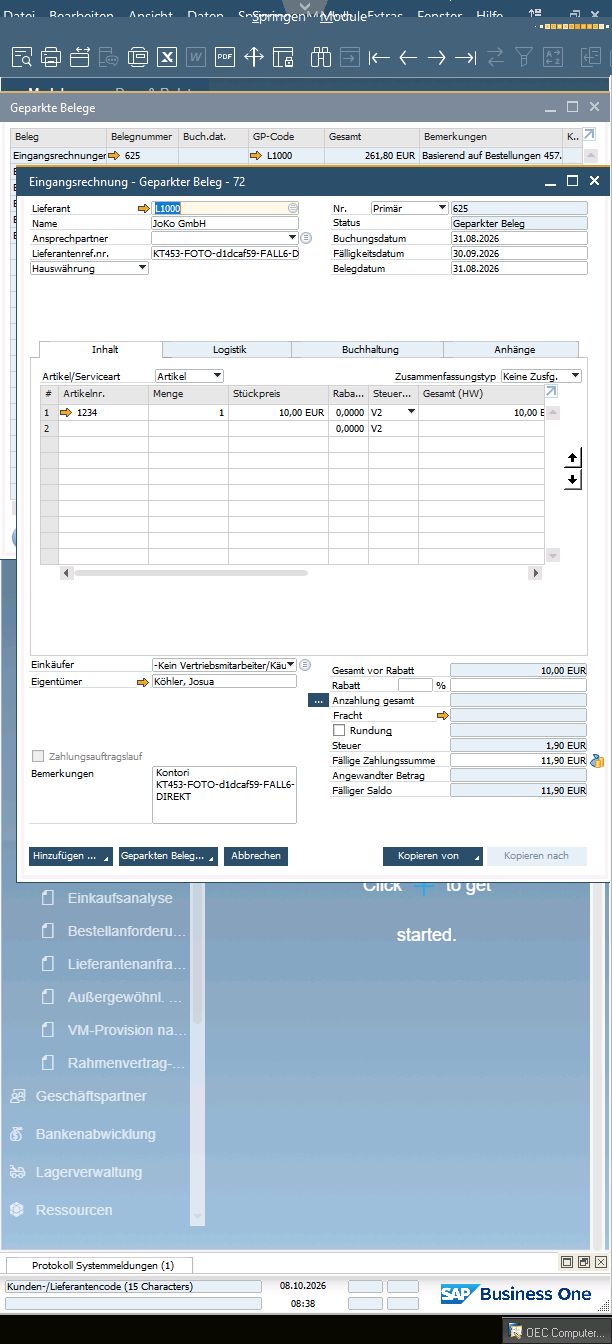Screen dimensions: 612x1344
Task: Click Geparkten Beleg button
Action: click(167, 857)
